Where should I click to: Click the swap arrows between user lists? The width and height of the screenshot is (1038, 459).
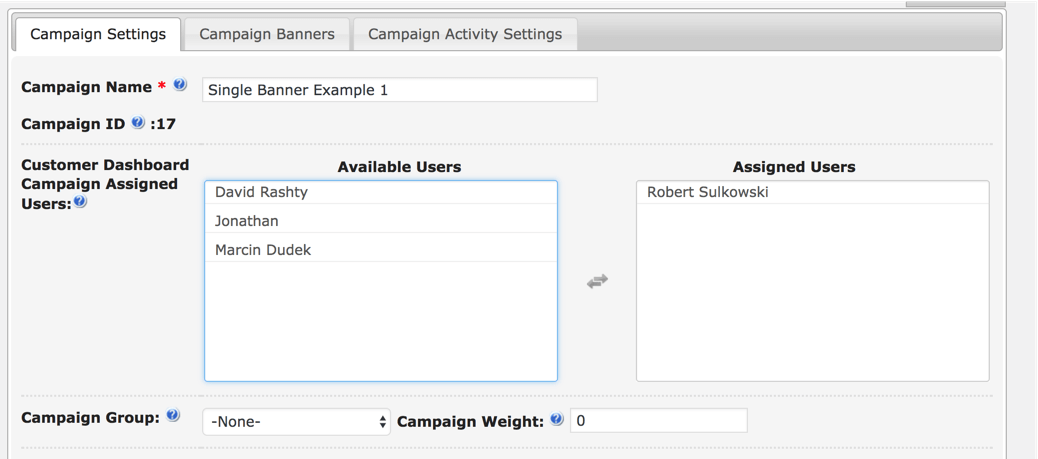pos(597,282)
